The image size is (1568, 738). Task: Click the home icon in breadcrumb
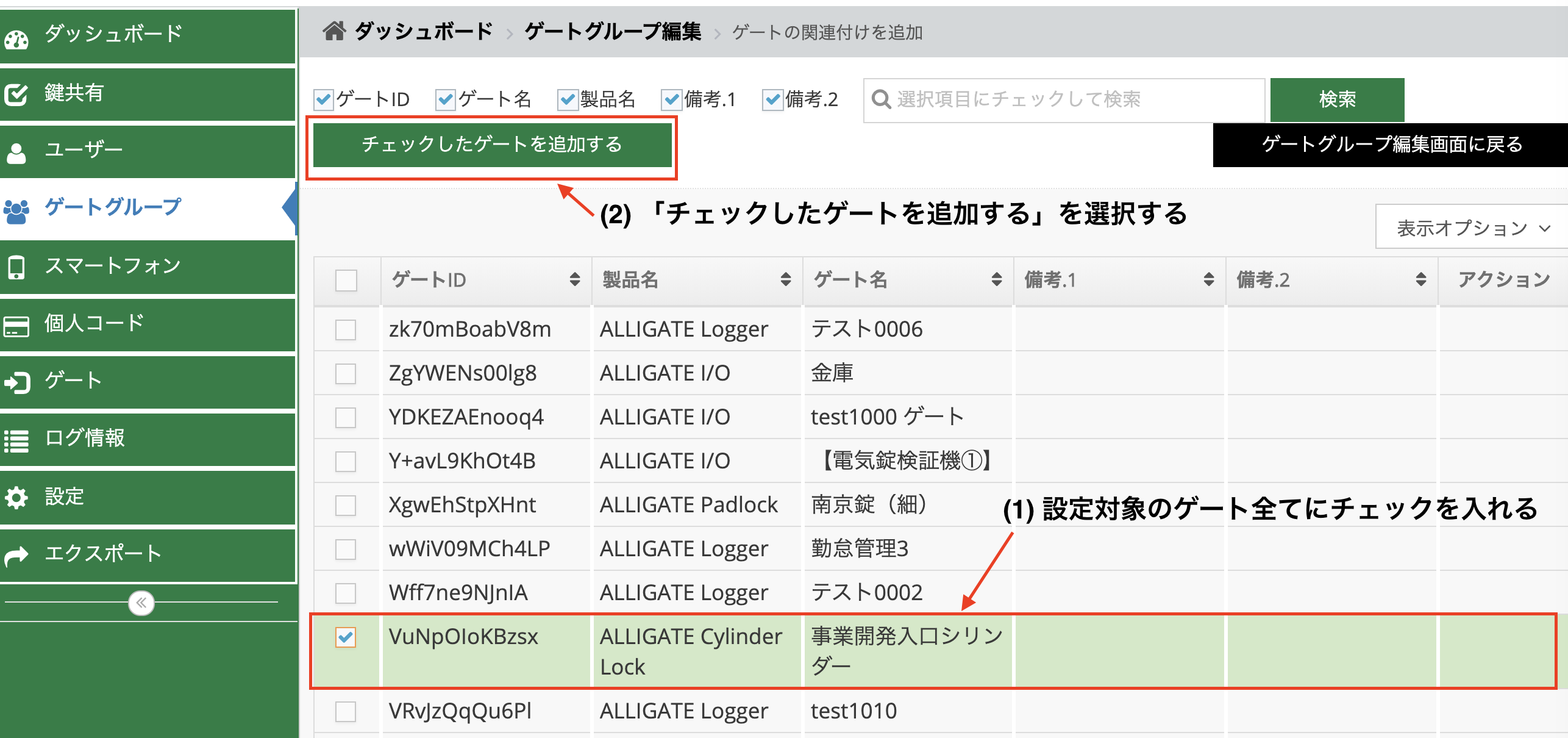pyautogui.click(x=334, y=30)
